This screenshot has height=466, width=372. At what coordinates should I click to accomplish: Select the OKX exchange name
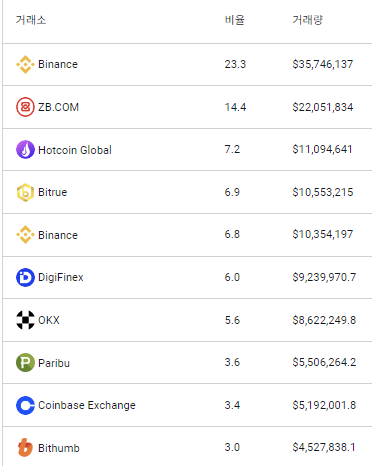(x=49, y=320)
